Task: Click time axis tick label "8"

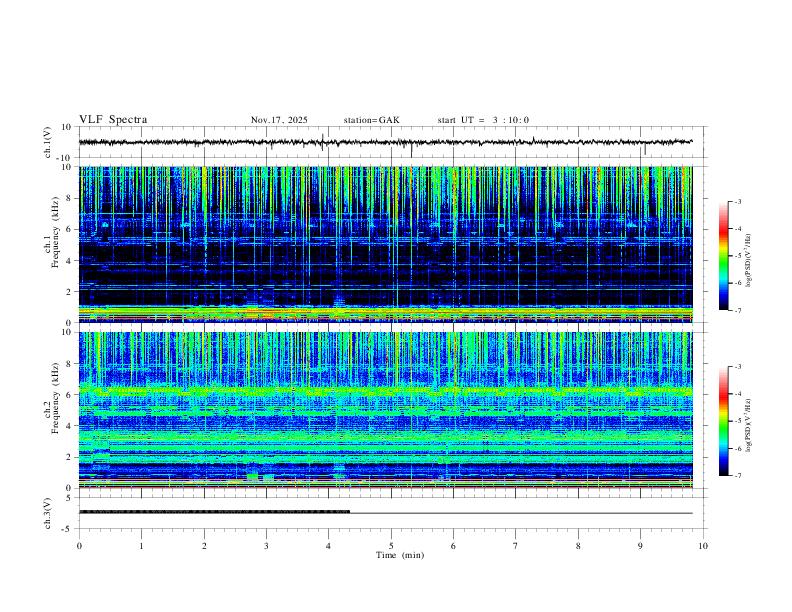Action: (x=578, y=546)
